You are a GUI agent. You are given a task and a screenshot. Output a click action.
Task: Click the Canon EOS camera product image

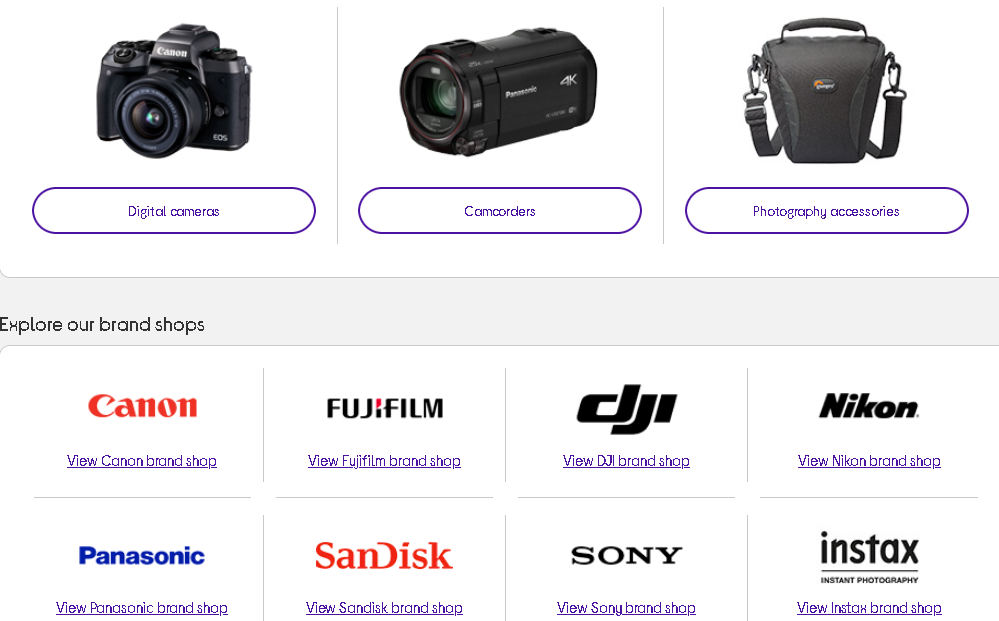[x=174, y=91]
